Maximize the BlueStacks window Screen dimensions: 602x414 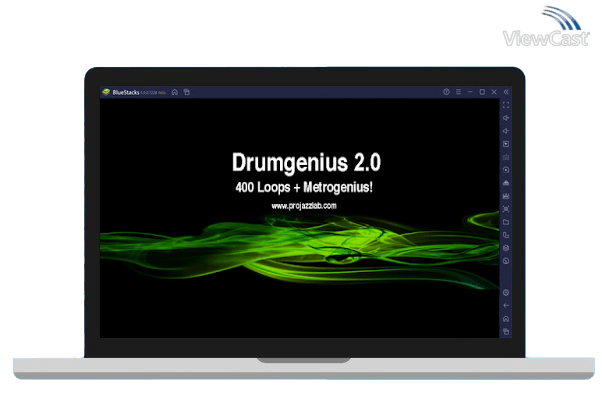tap(482, 92)
